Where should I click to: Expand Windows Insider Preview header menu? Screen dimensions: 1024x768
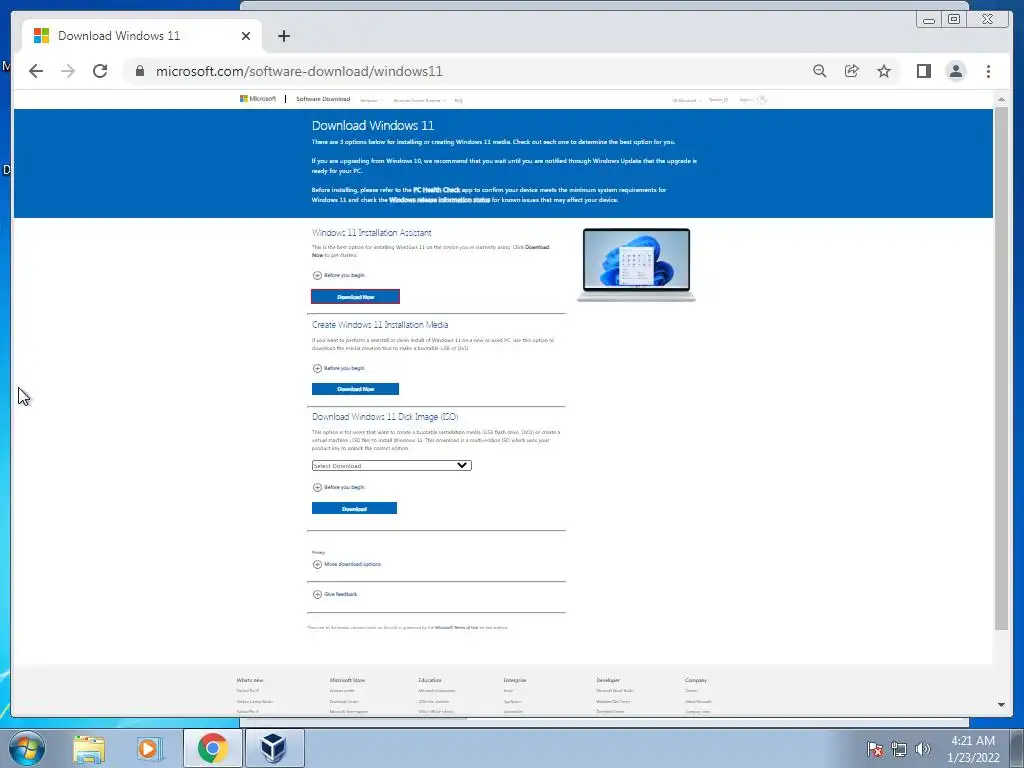coord(419,101)
